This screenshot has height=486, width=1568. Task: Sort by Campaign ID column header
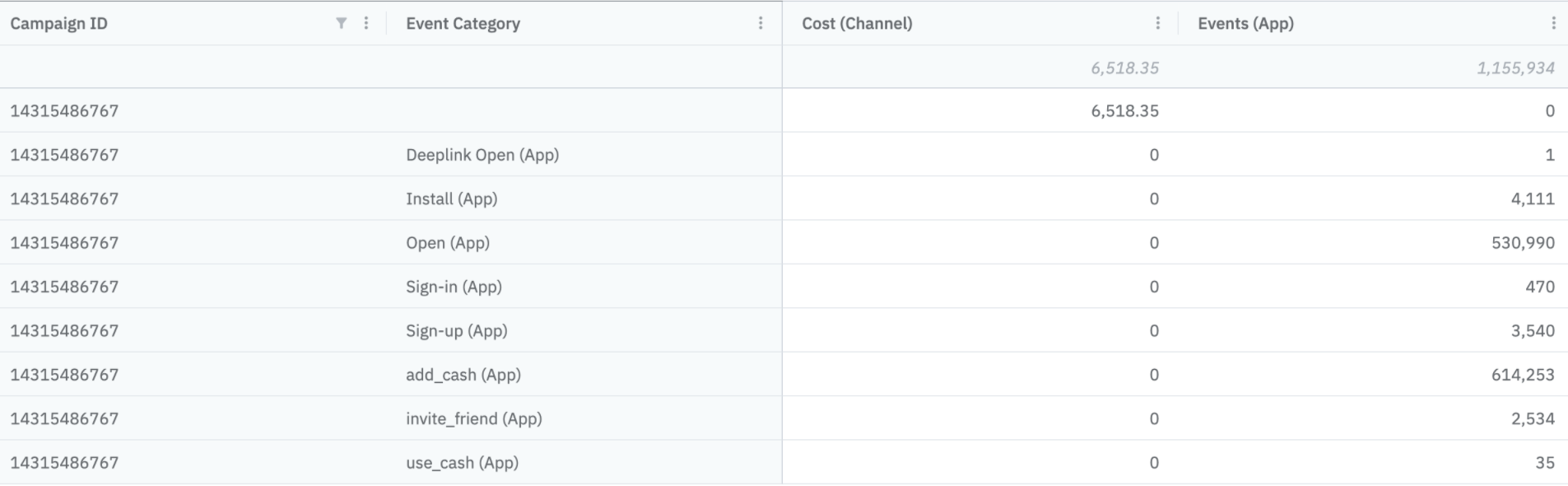pos(59,23)
